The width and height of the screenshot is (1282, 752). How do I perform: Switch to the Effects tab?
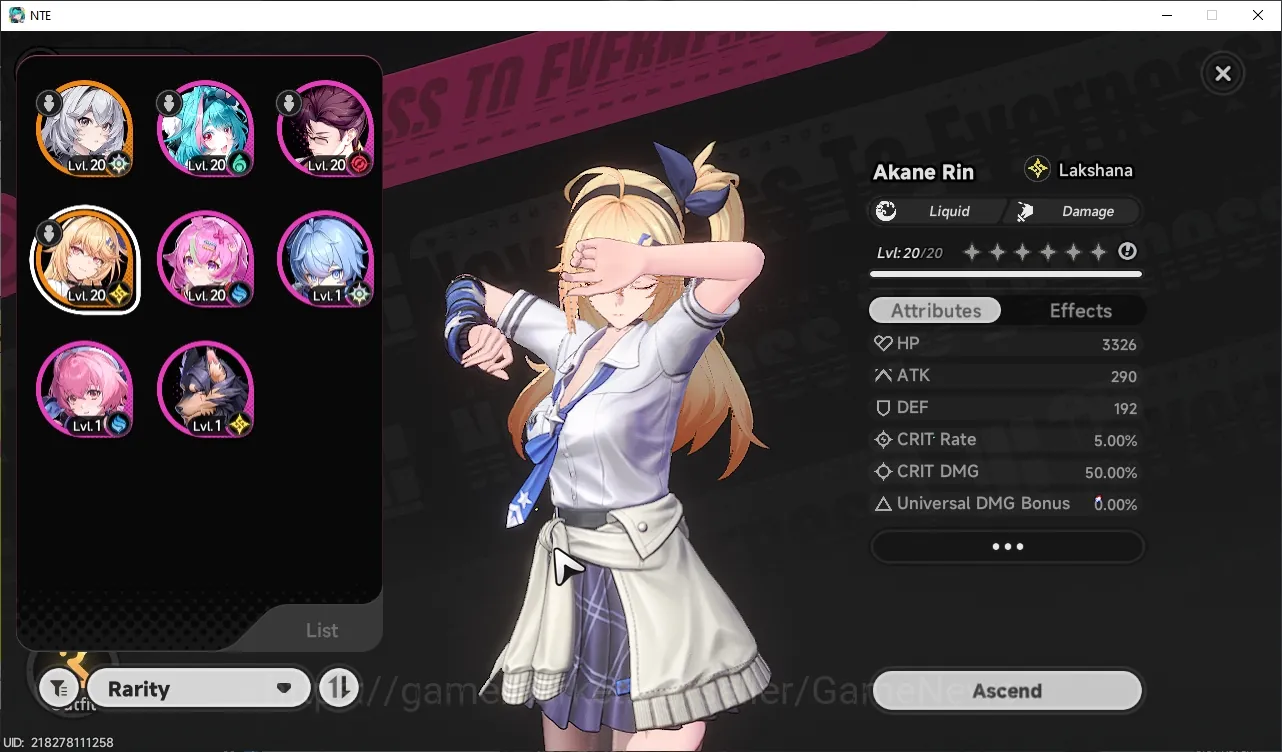(1080, 311)
